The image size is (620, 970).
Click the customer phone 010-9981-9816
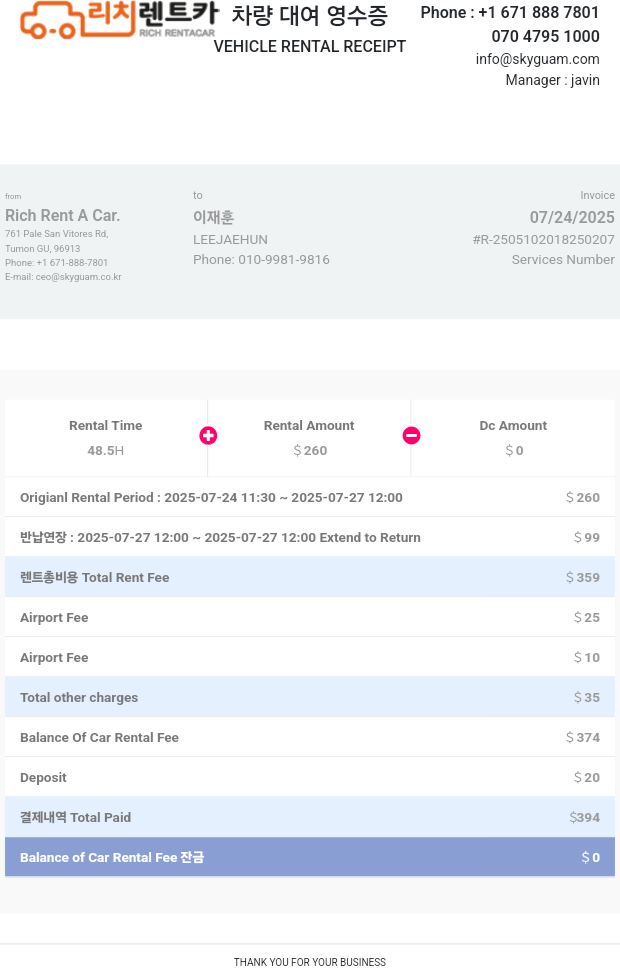[284, 260]
